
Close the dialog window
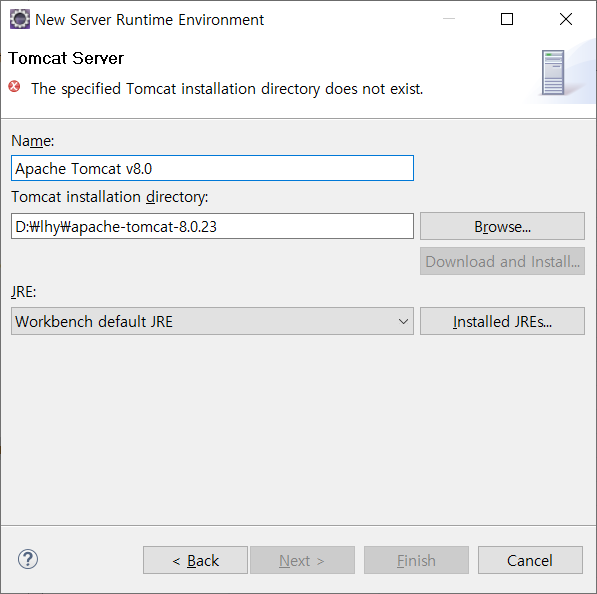566,19
